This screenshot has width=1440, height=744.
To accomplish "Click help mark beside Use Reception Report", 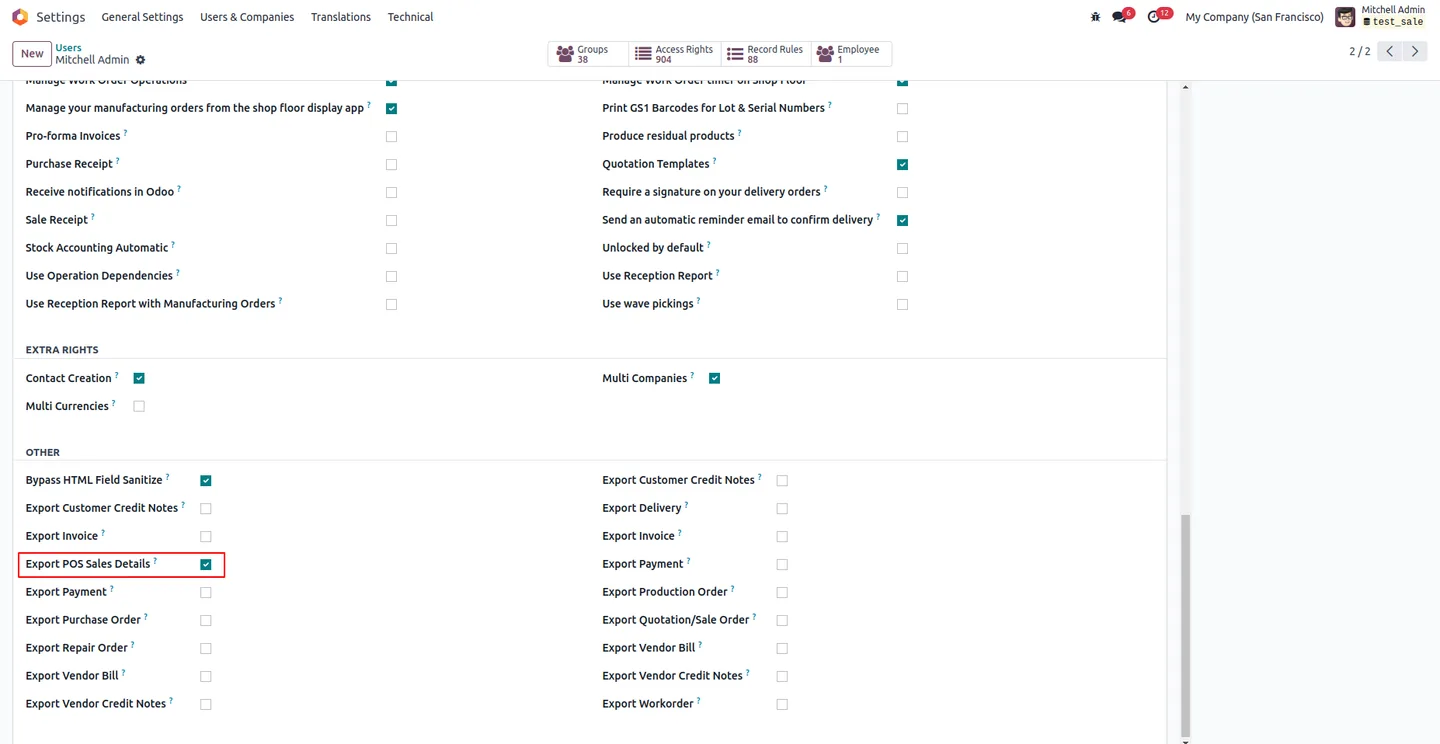I will pos(717,273).
